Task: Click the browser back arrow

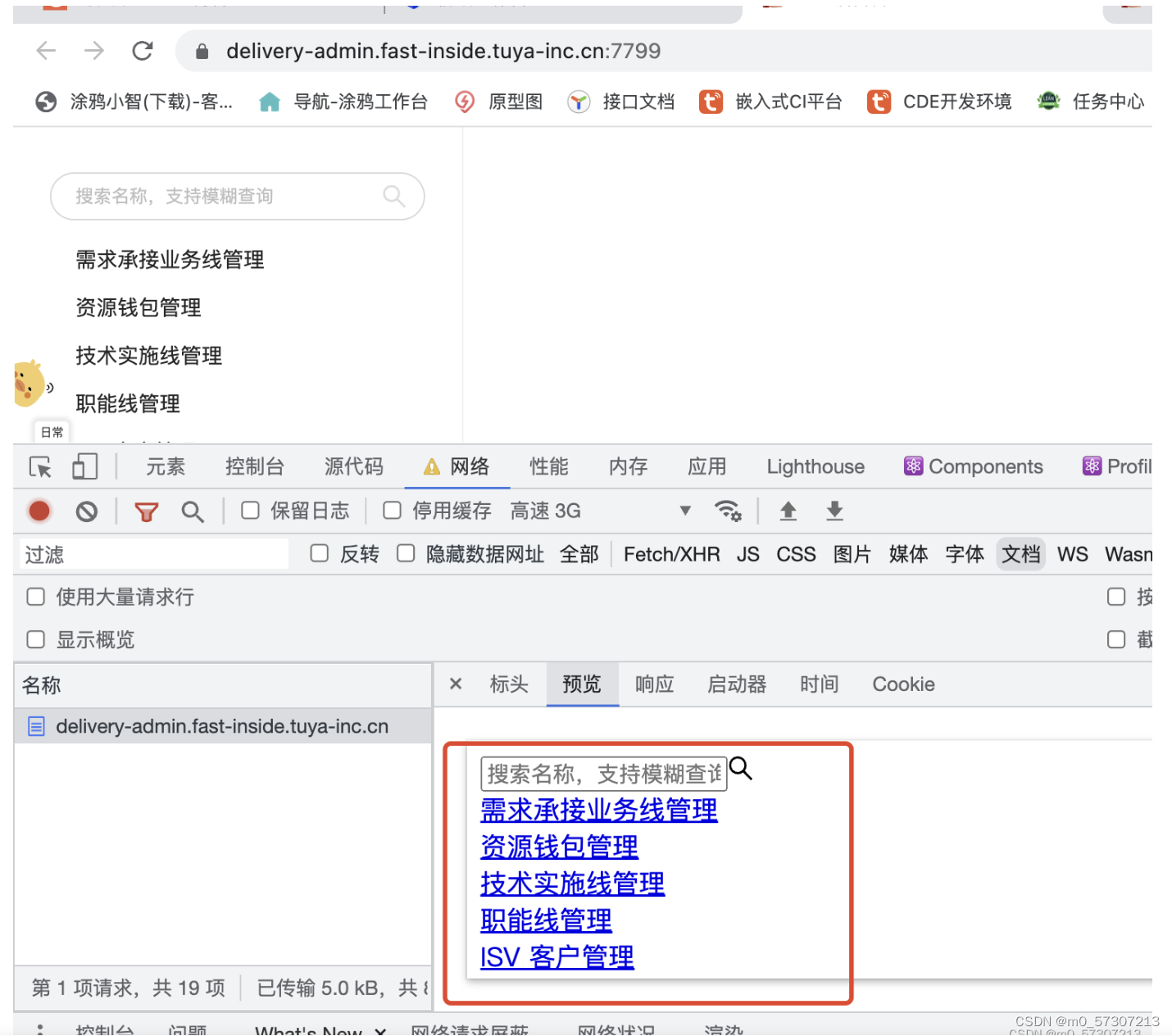Action: (46, 51)
